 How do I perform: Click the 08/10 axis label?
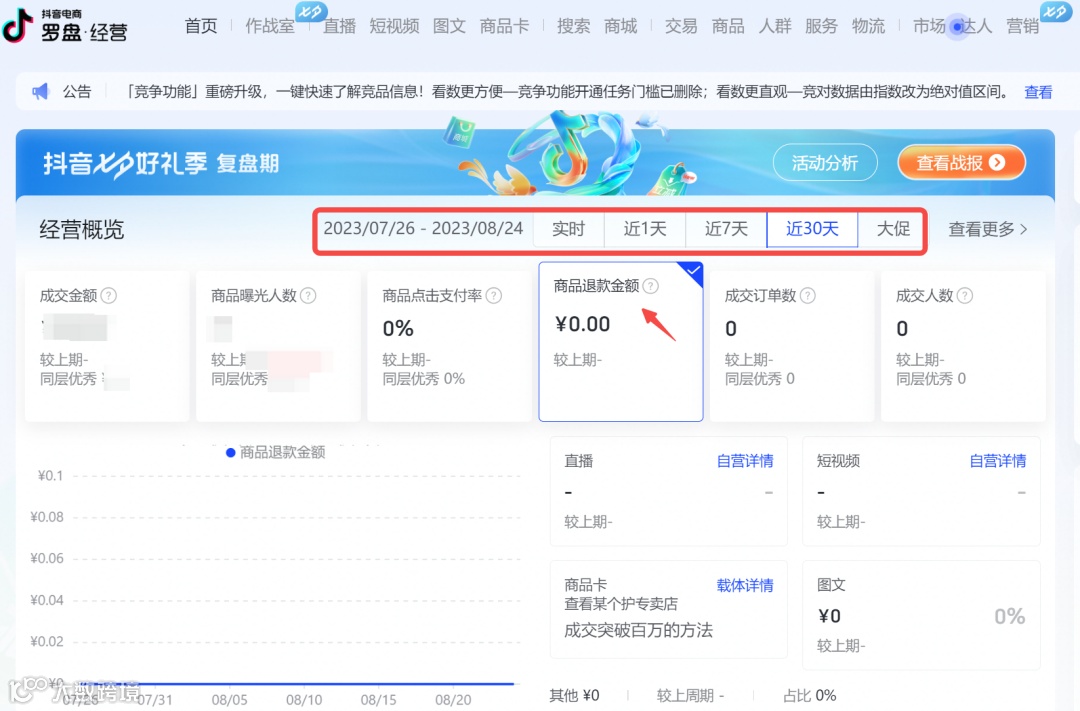(304, 700)
